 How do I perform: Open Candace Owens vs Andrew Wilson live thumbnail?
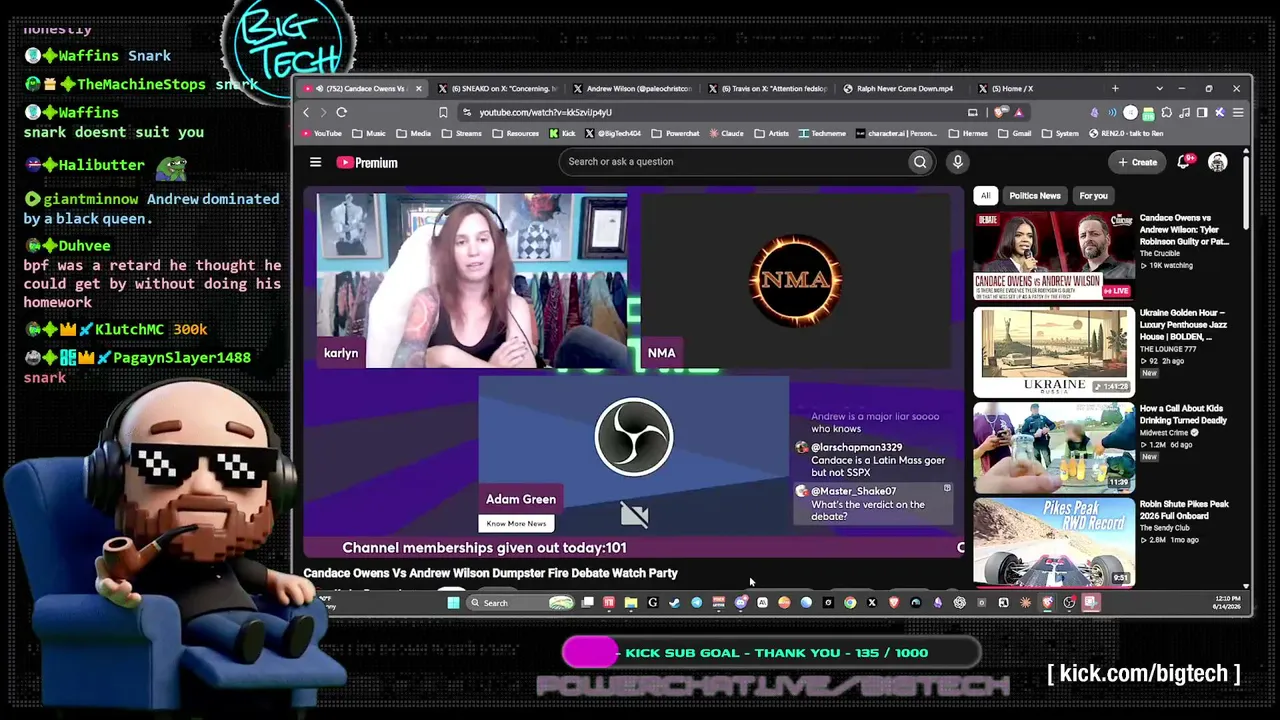pos(1054,256)
